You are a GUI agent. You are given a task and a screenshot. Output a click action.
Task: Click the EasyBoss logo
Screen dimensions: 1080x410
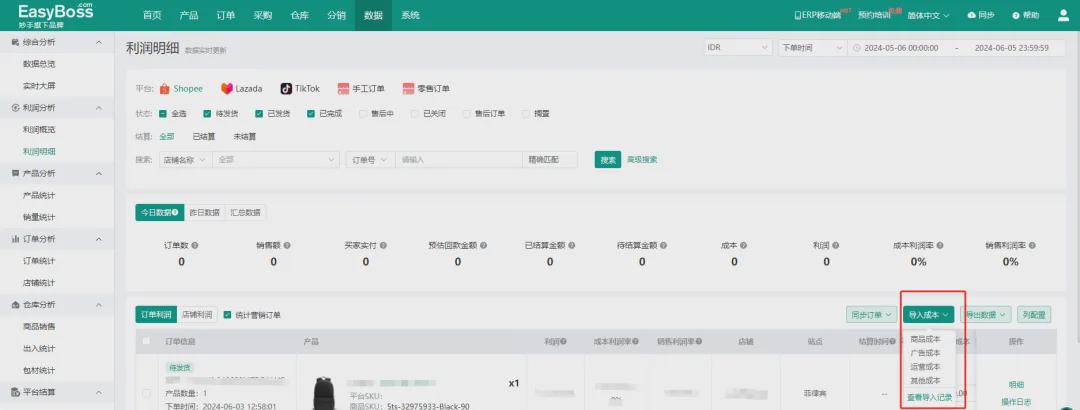55,14
